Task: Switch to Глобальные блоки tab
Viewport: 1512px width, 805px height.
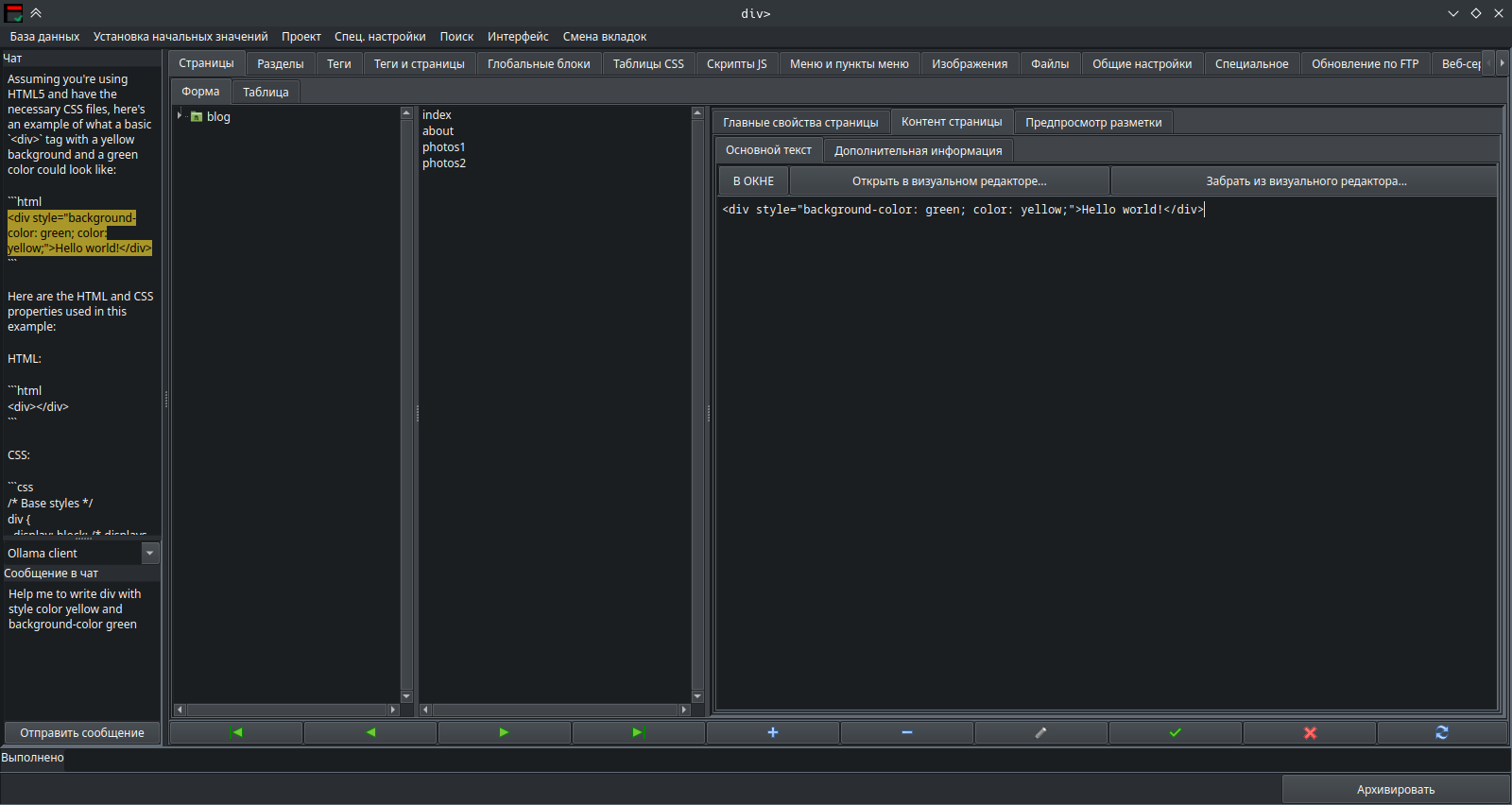Action: click(539, 64)
